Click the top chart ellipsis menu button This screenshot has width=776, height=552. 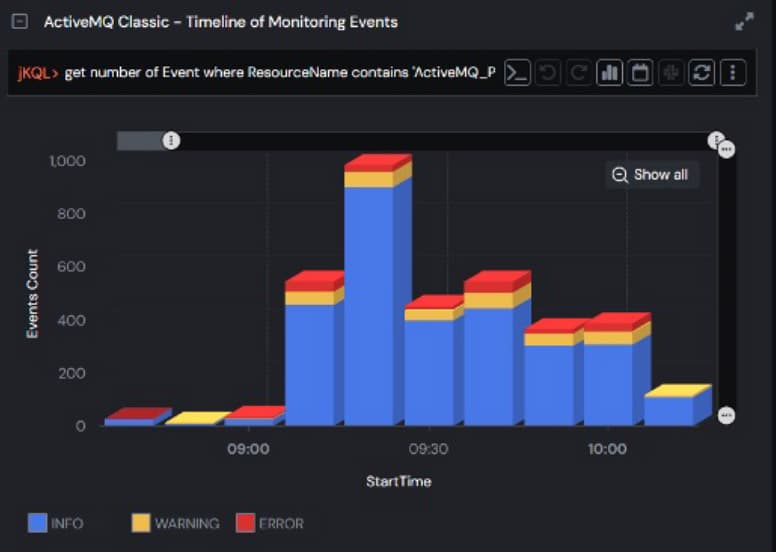pos(727,149)
